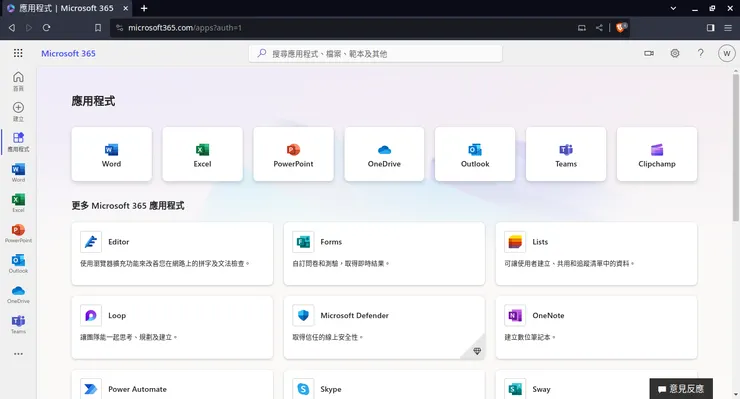
Task: Open the Skype app icon
Action: pyautogui.click(x=303, y=389)
